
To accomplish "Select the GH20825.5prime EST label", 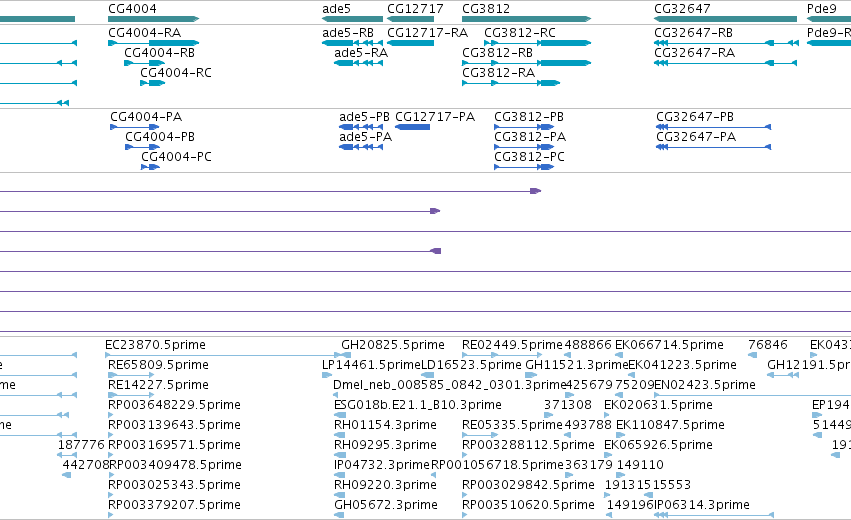I will (392, 345).
